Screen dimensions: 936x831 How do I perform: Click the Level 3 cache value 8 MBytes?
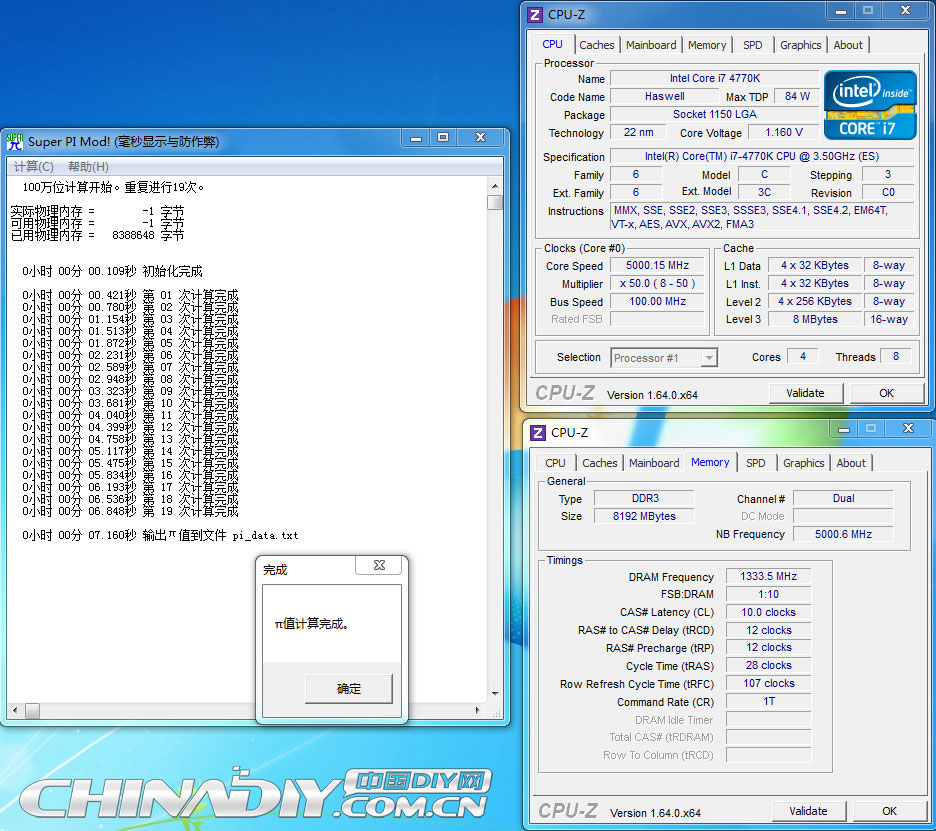(815, 319)
